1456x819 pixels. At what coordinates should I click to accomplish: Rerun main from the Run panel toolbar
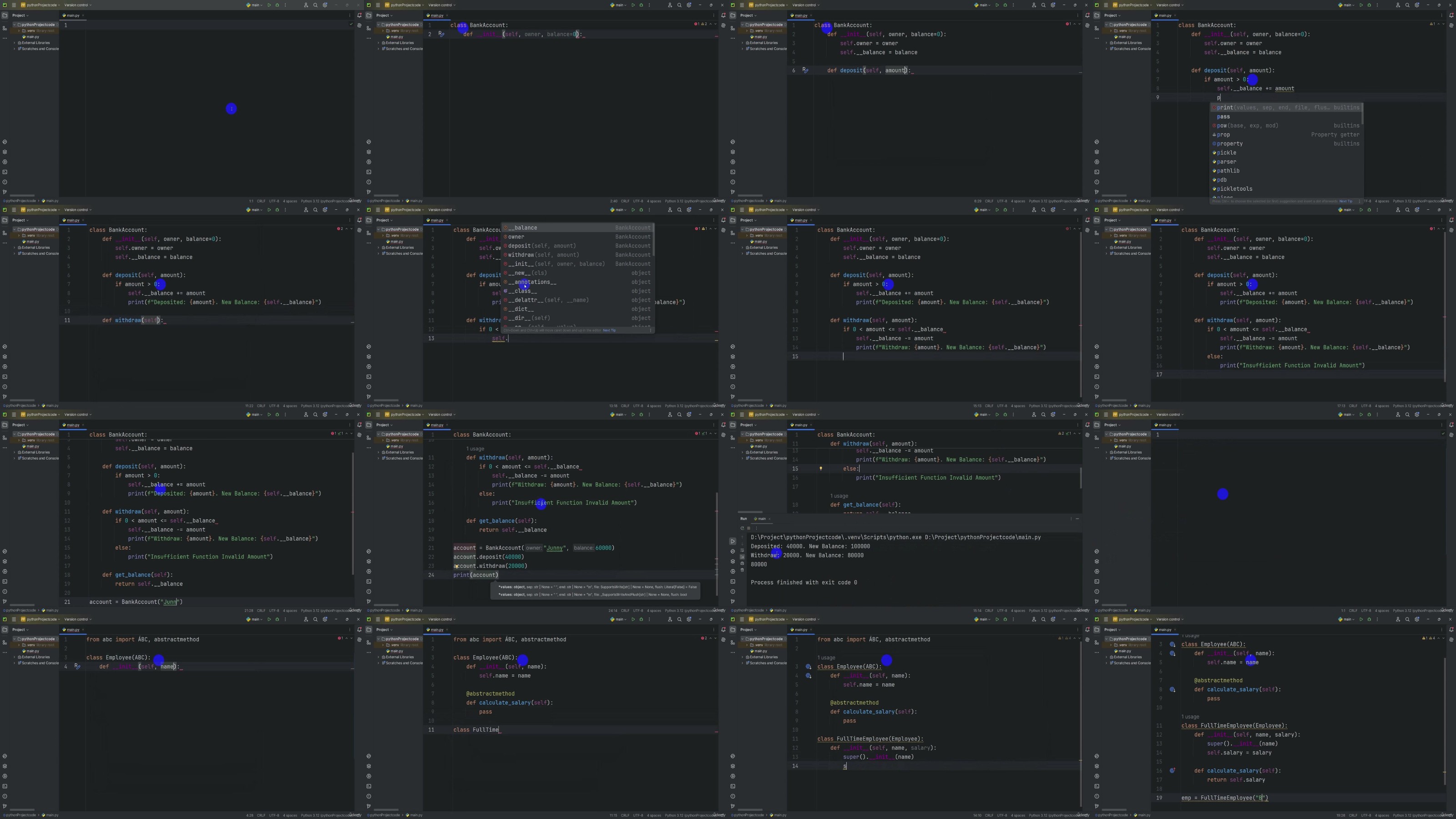pos(743,528)
